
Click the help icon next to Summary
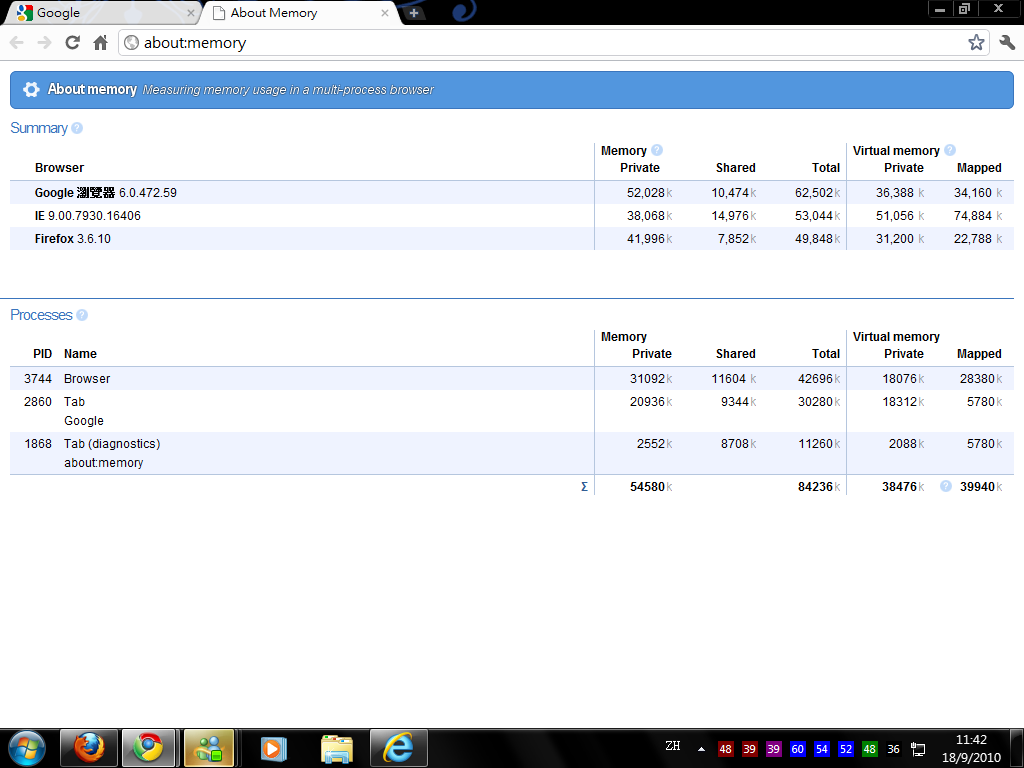tap(77, 128)
